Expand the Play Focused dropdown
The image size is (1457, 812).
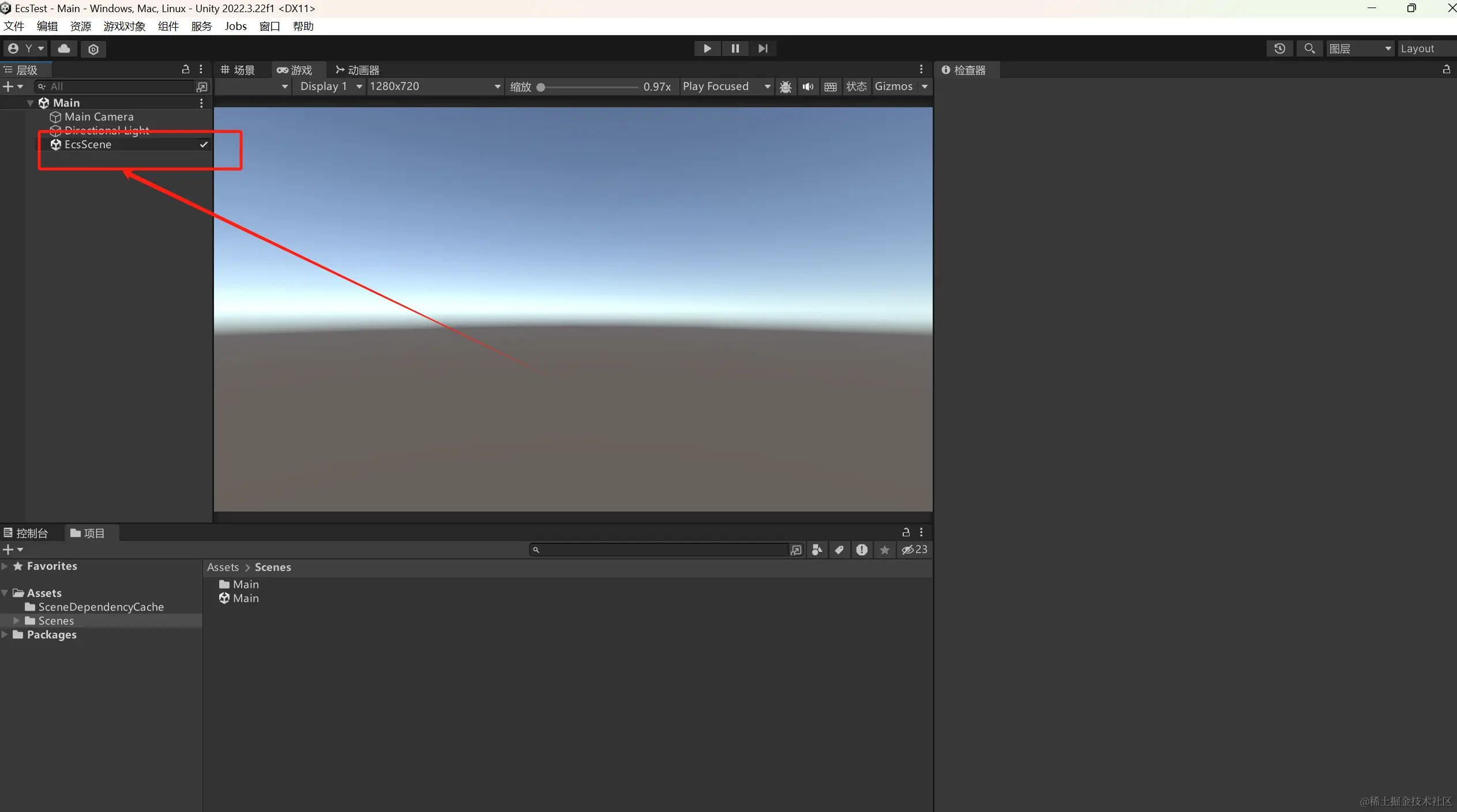(726, 87)
